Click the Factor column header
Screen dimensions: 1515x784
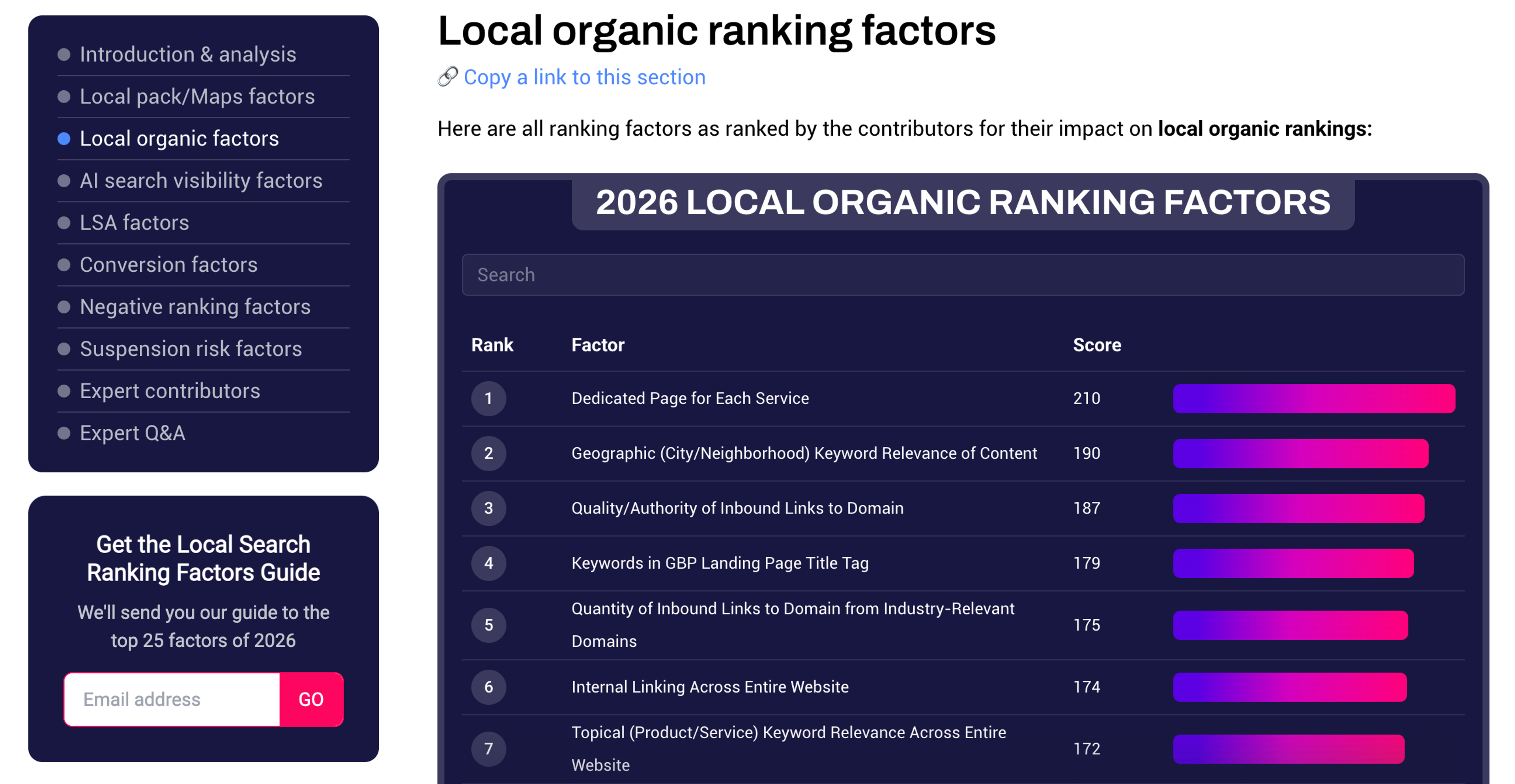(x=598, y=344)
